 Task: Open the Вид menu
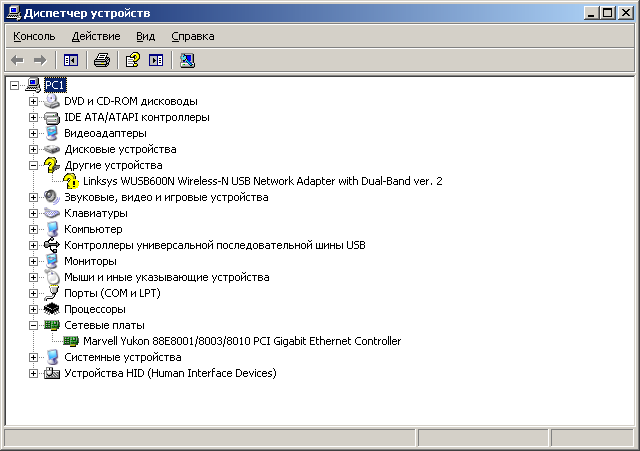pos(145,36)
